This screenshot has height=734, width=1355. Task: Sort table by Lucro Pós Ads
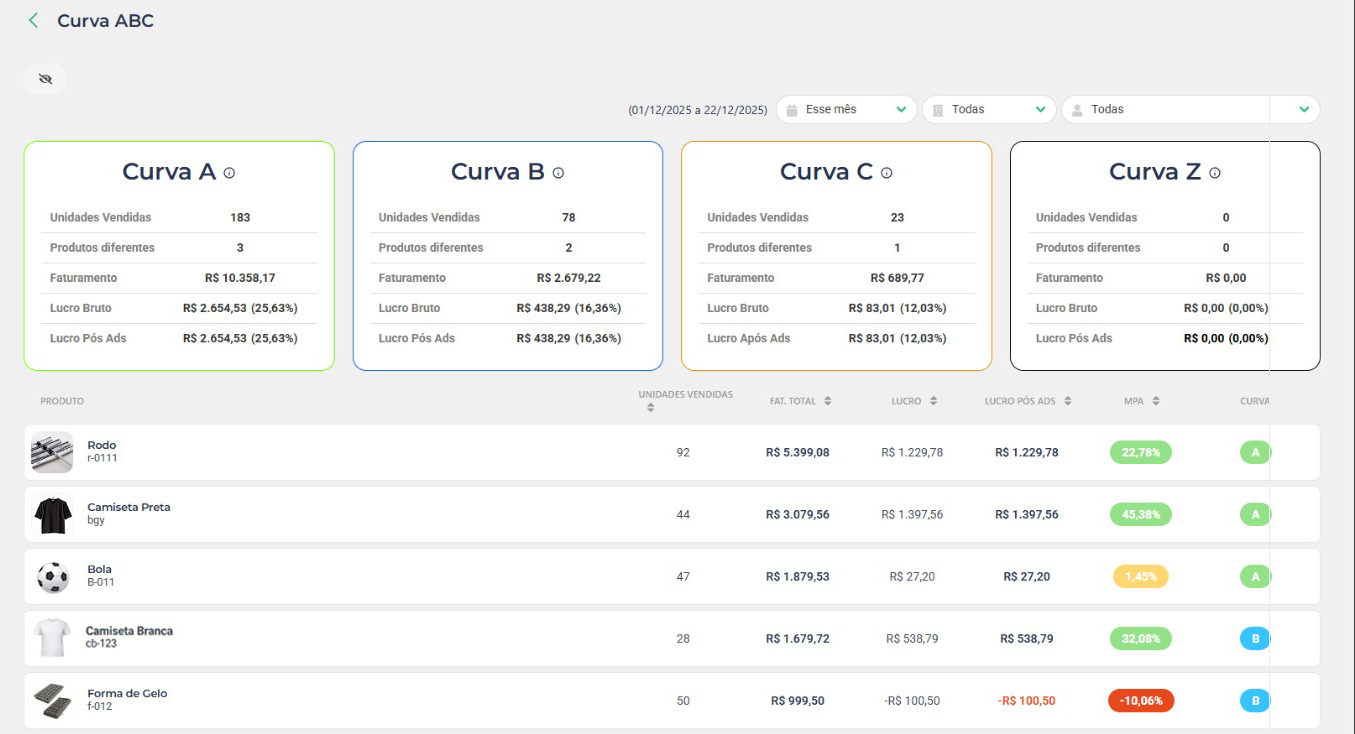pyautogui.click(x=1068, y=401)
